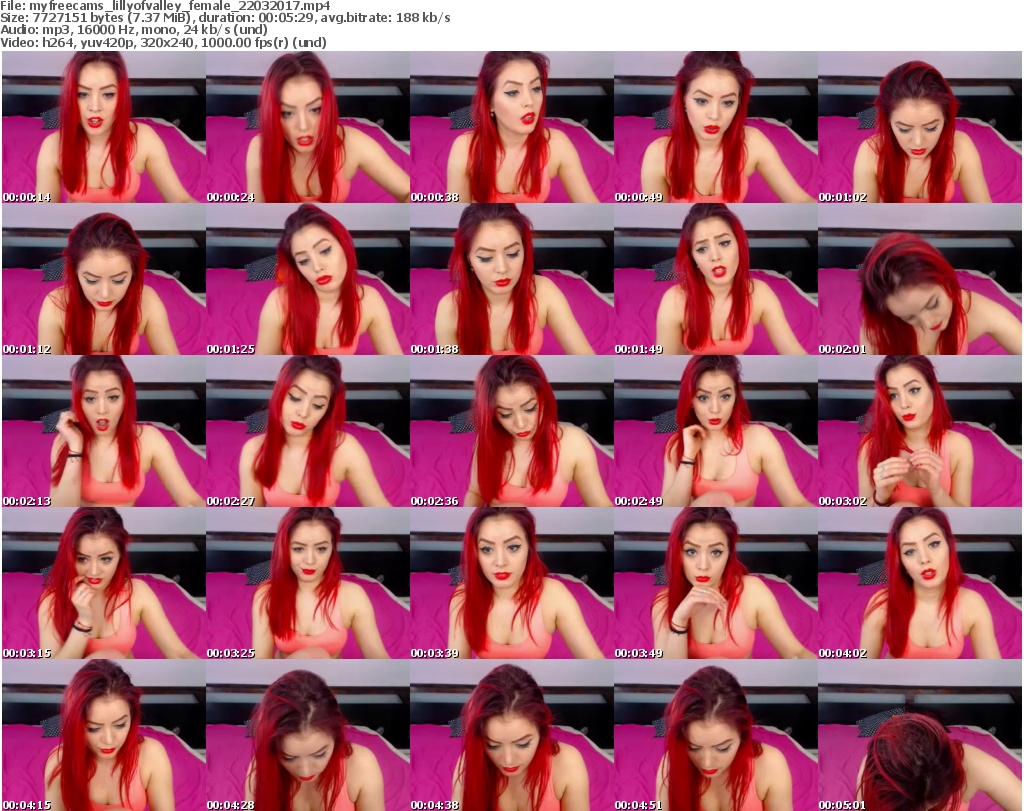Open the frame at 00:01:25

pos(308,279)
